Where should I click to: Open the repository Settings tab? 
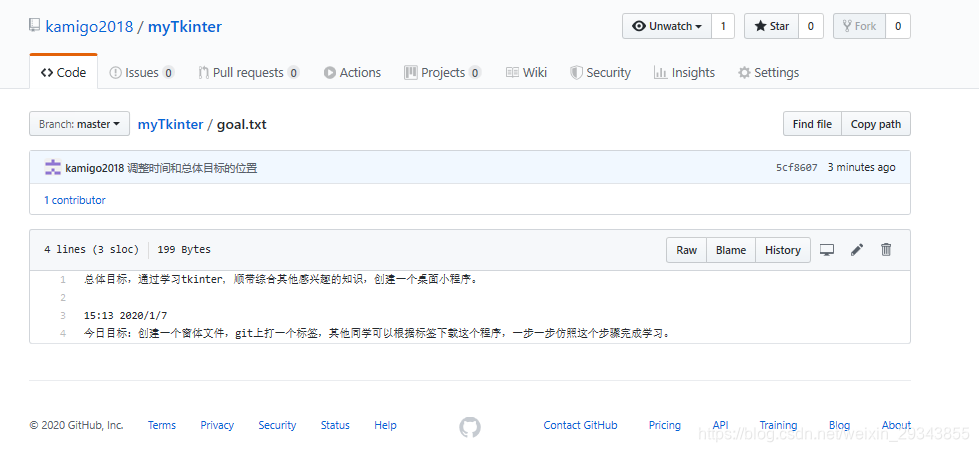coord(769,72)
